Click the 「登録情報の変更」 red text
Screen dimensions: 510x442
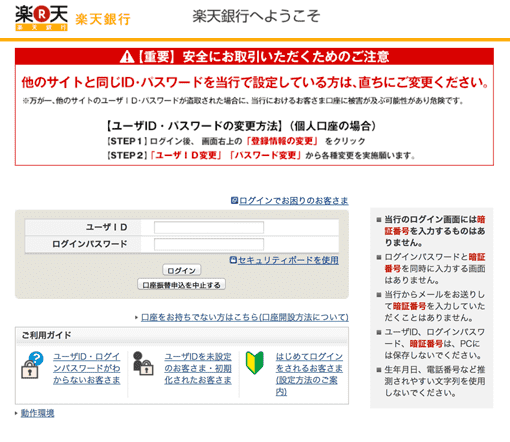(282, 141)
